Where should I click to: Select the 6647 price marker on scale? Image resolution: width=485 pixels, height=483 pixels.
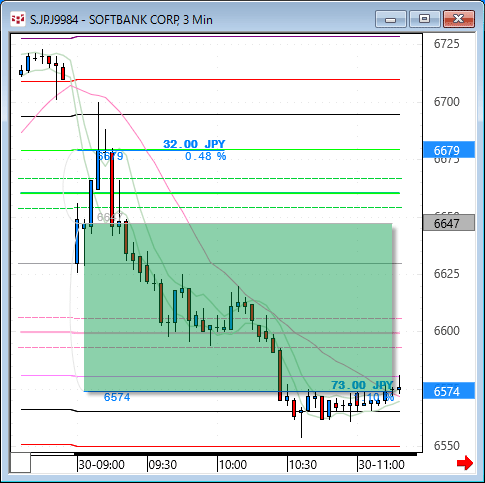pos(449,223)
